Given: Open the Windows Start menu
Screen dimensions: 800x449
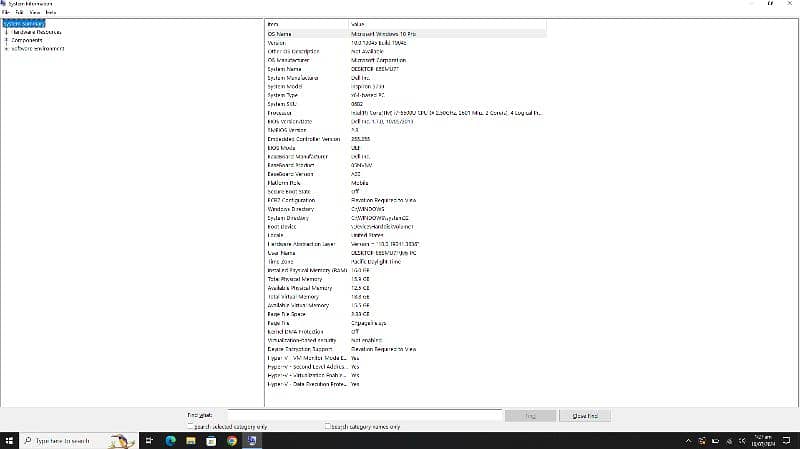Looking at the screenshot, I should click(x=9, y=440).
